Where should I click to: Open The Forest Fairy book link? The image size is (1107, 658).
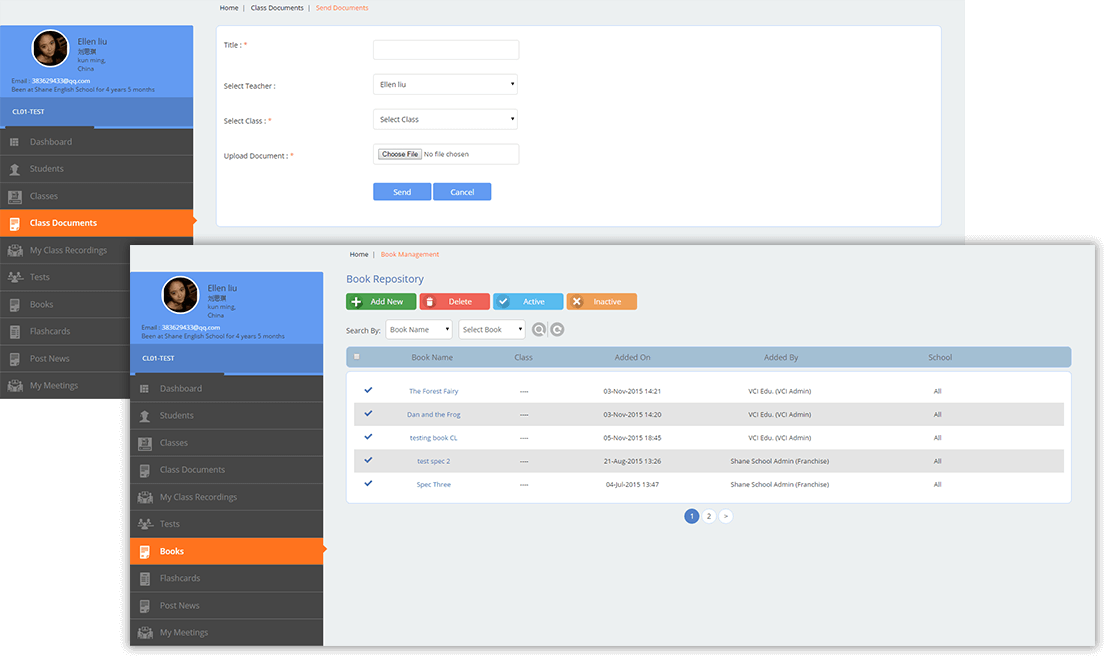coord(433,391)
